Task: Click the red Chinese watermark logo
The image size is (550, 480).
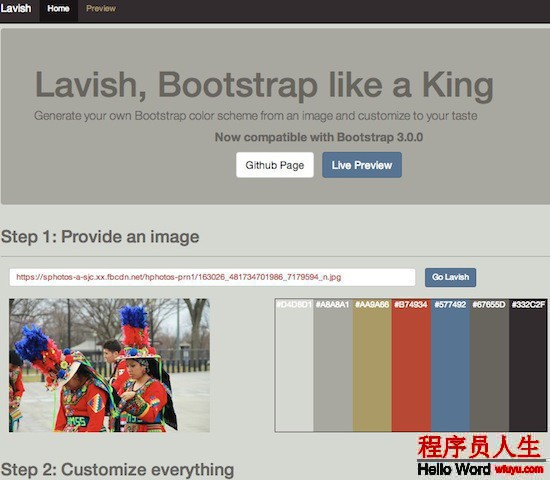Action: (479, 447)
